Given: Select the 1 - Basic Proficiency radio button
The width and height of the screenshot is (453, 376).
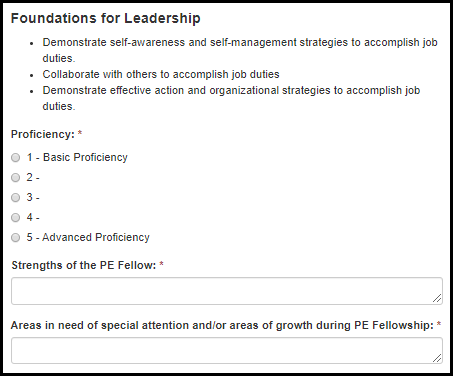Looking at the screenshot, I should click(16, 157).
